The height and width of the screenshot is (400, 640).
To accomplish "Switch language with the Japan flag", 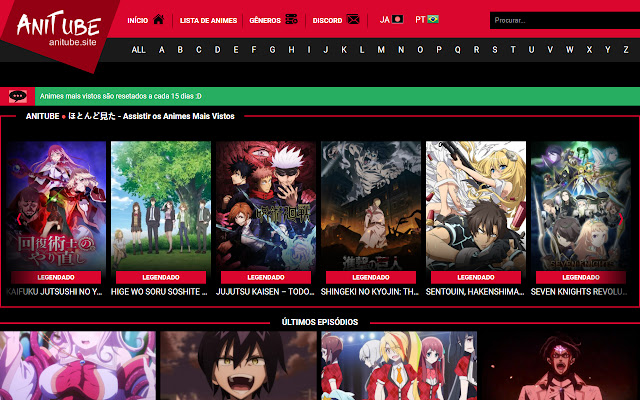I will 398,19.
